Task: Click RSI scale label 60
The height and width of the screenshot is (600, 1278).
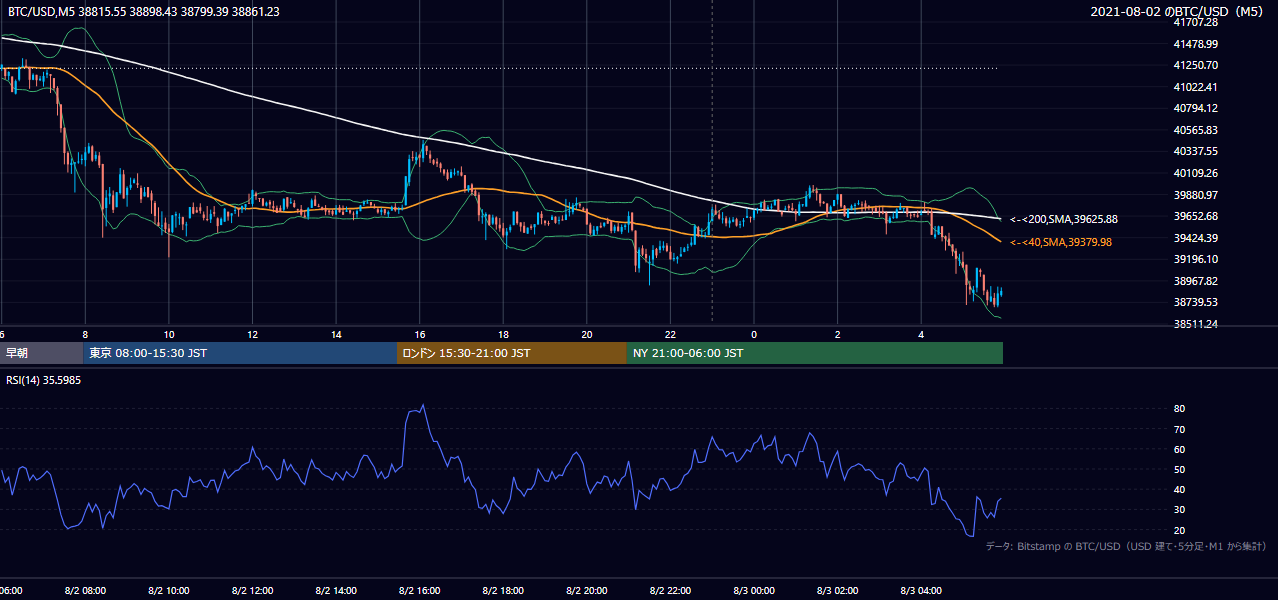Action: tap(1179, 449)
